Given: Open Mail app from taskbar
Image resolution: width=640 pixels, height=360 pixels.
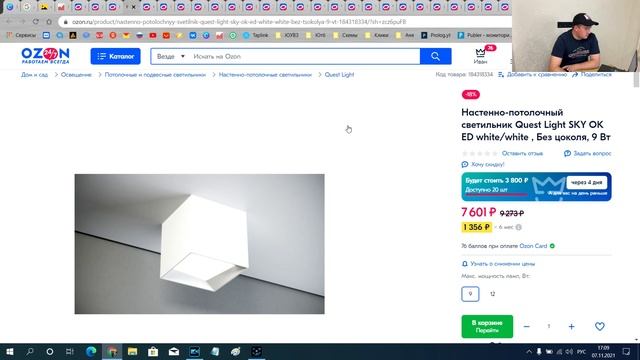Looking at the screenshot, I should [174, 351].
